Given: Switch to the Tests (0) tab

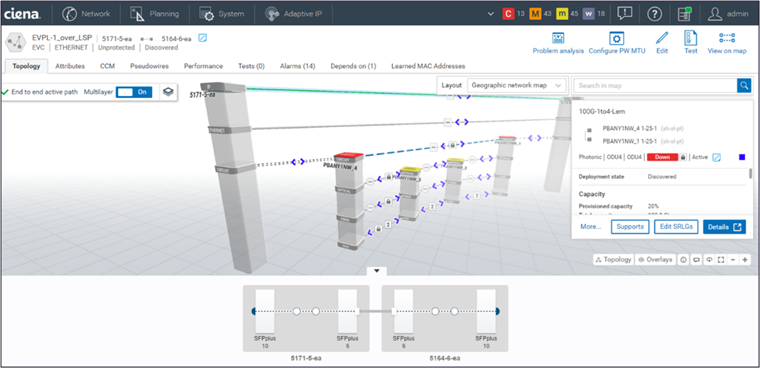Looking at the screenshot, I should (x=251, y=66).
